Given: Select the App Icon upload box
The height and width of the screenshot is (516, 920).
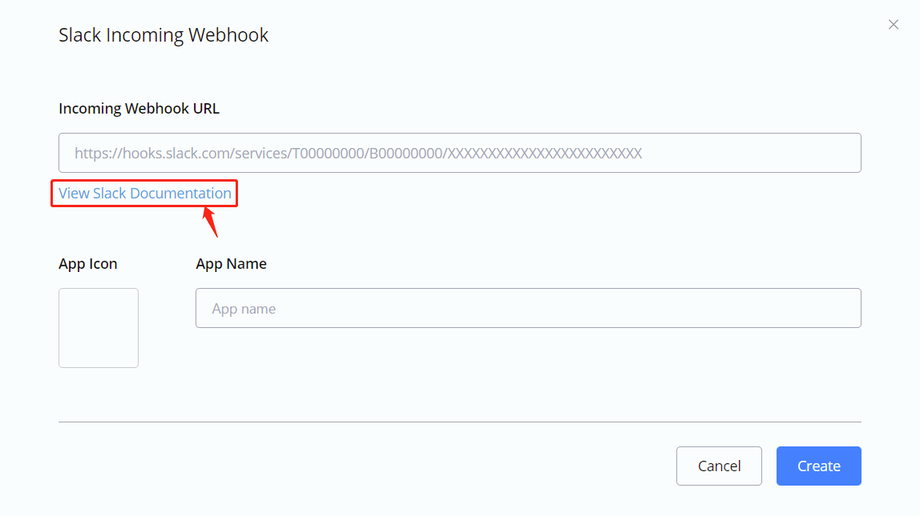Looking at the screenshot, I should coord(99,328).
